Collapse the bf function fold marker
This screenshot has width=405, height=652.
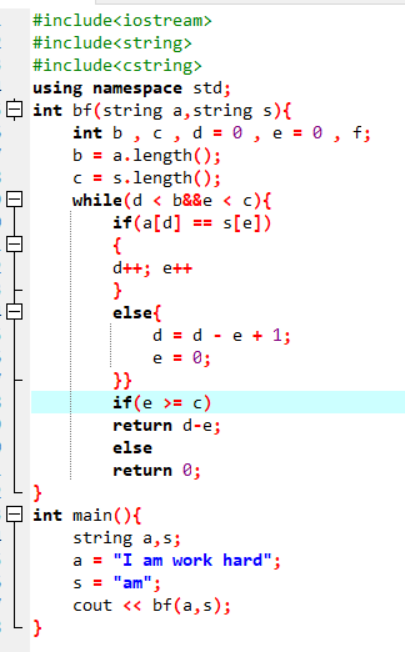(x=15, y=110)
